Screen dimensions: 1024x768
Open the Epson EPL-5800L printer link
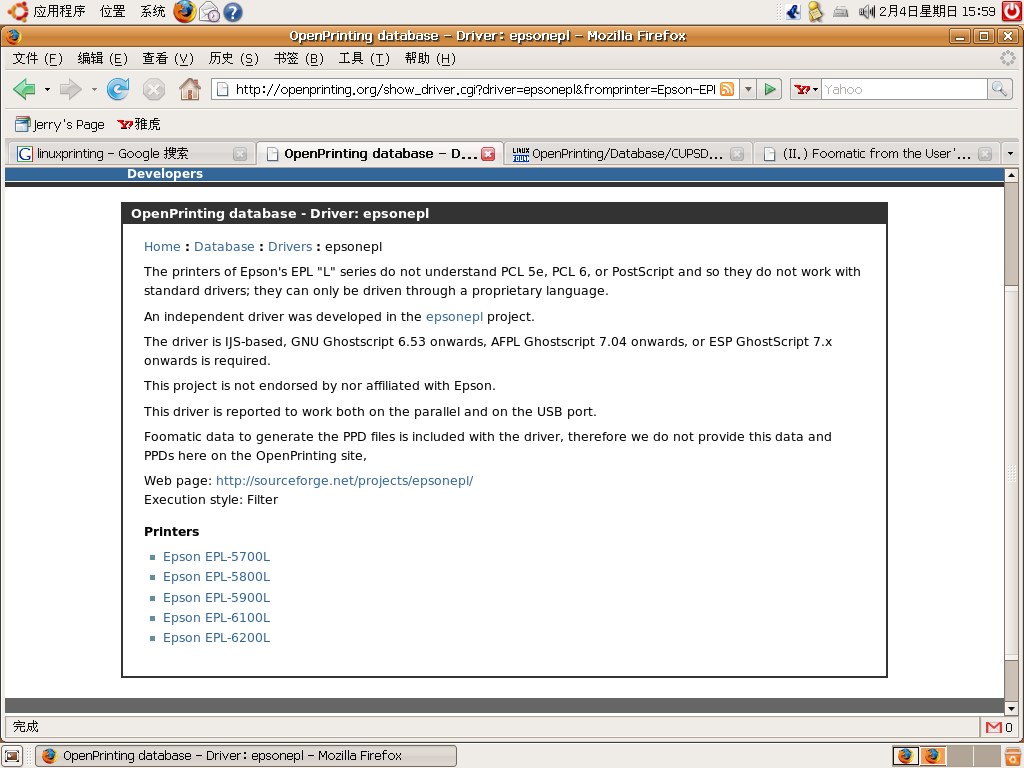click(216, 577)
